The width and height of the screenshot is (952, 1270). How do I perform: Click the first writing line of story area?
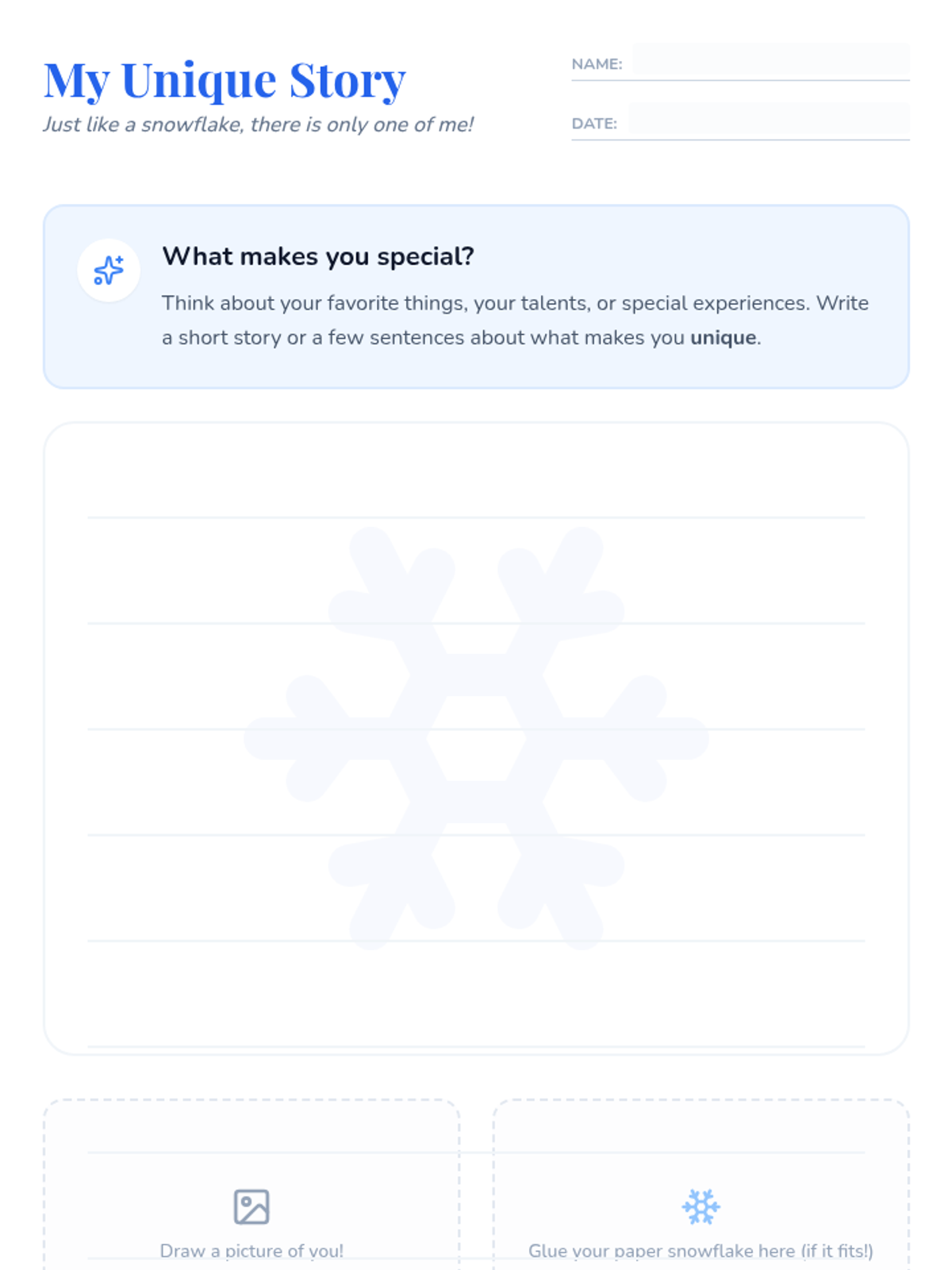476,518
